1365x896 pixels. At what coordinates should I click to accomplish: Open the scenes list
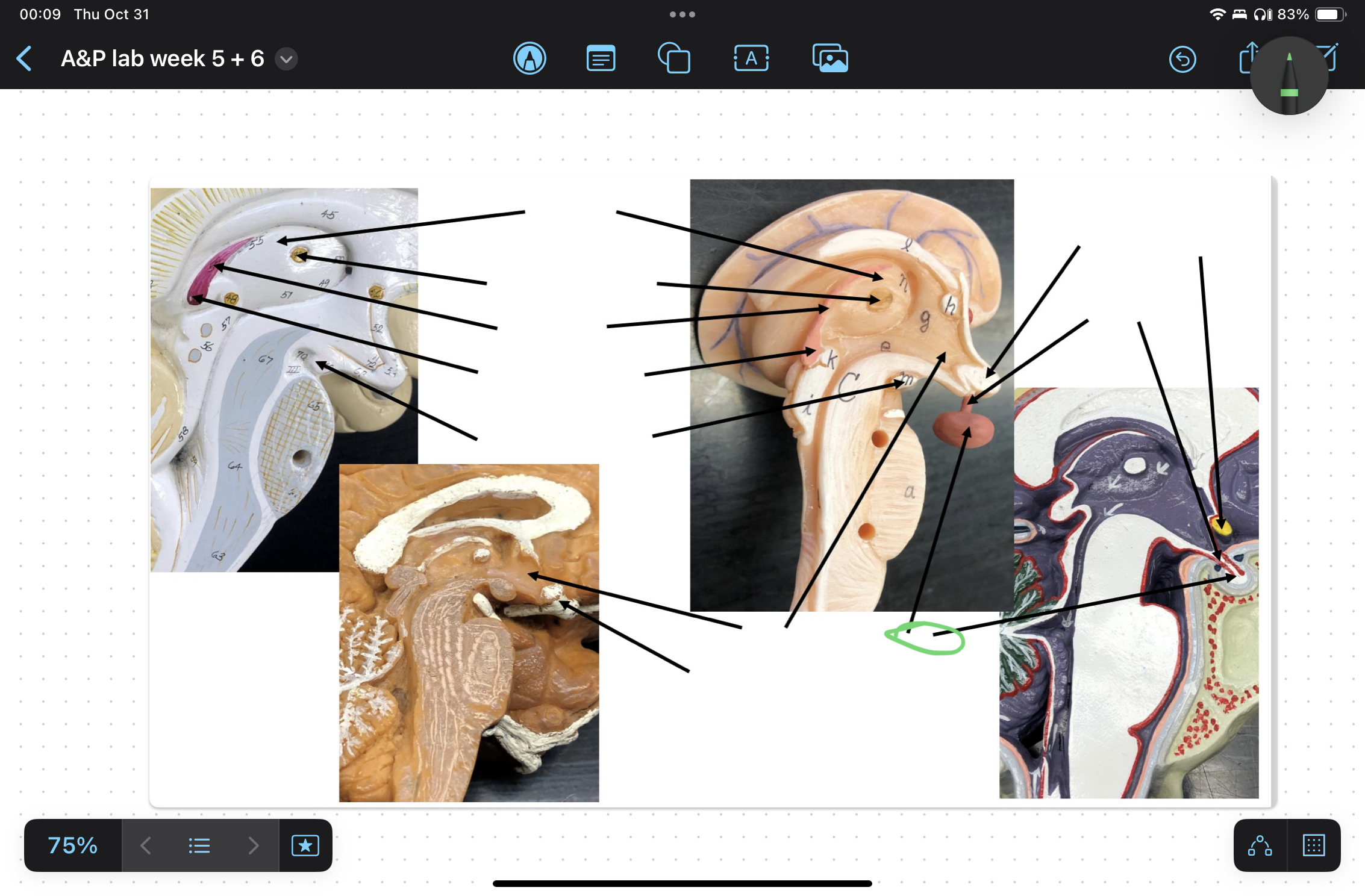pos(199,845)
